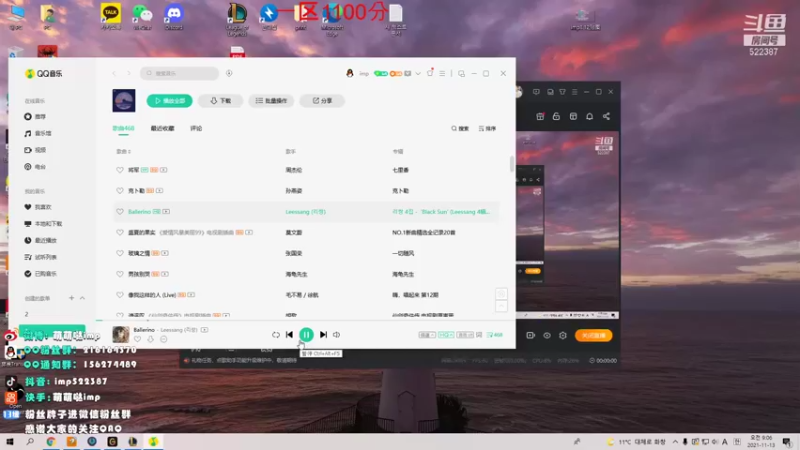Viewport: 800px width, 450px height.
Task: Click the volume speaker icon
Action: (x=336, y=335)
